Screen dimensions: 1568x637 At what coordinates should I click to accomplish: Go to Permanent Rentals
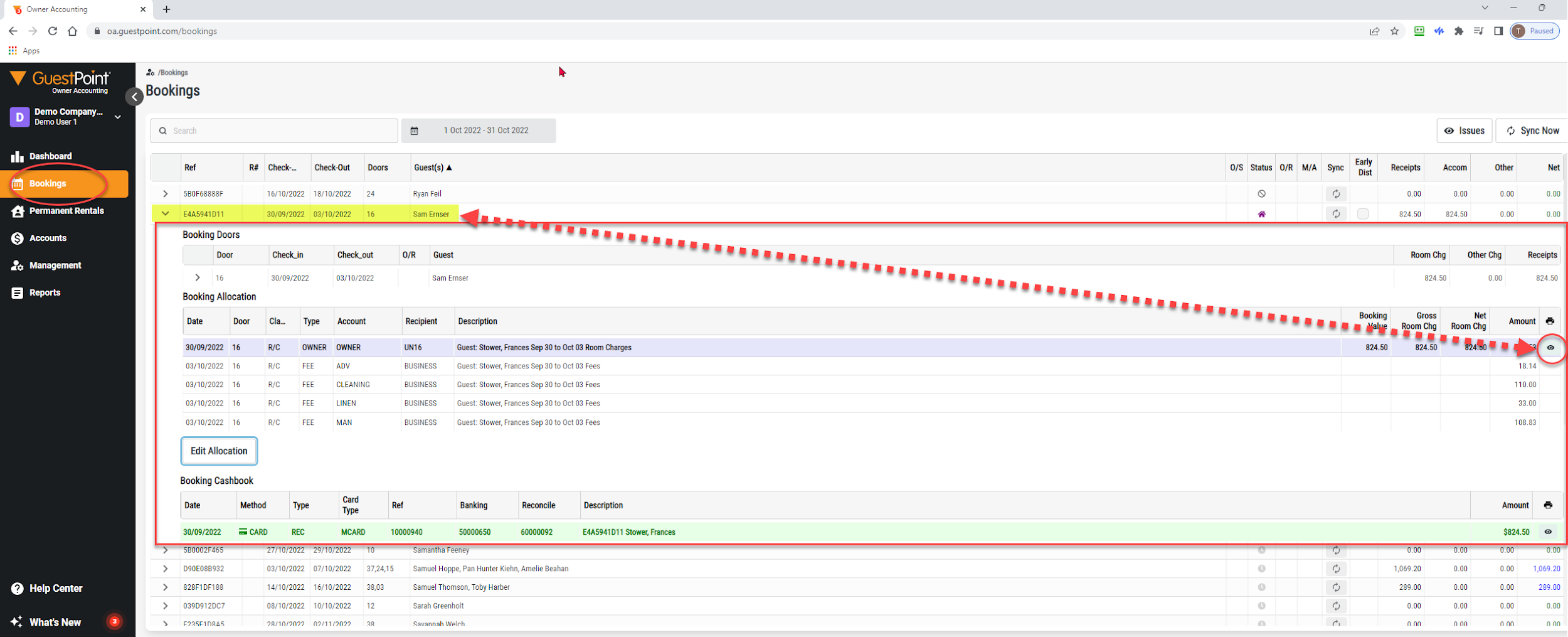[x=66, y=211]
